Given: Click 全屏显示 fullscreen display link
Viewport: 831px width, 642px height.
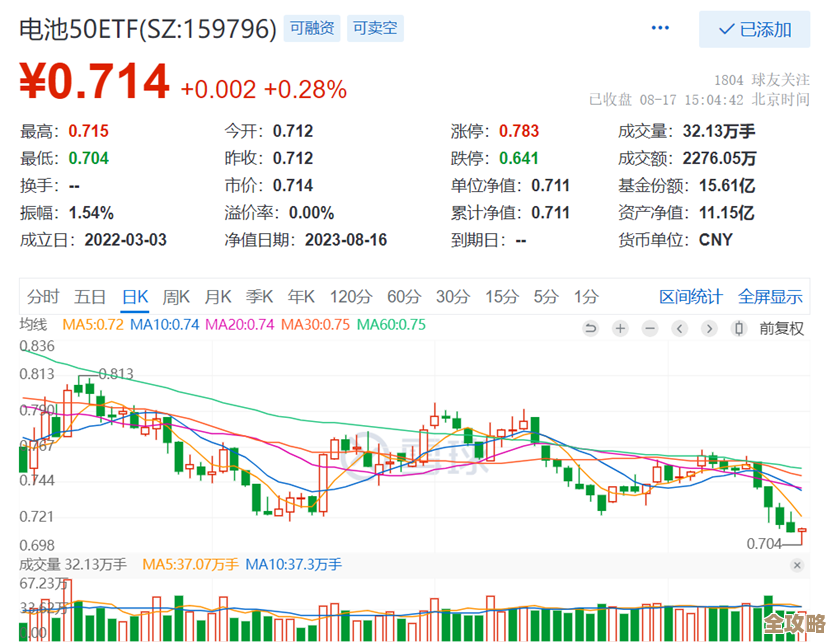Looking at the screenshot, I should click(x=770, y=297).
